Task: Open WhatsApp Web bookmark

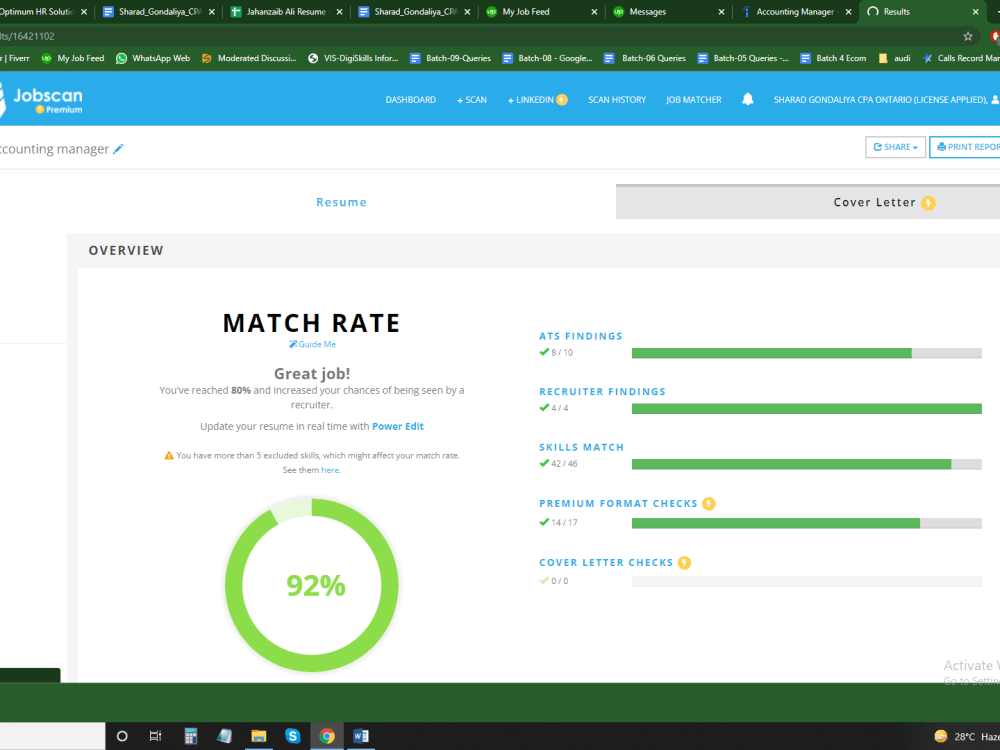Action: click(x=153, y=58)
